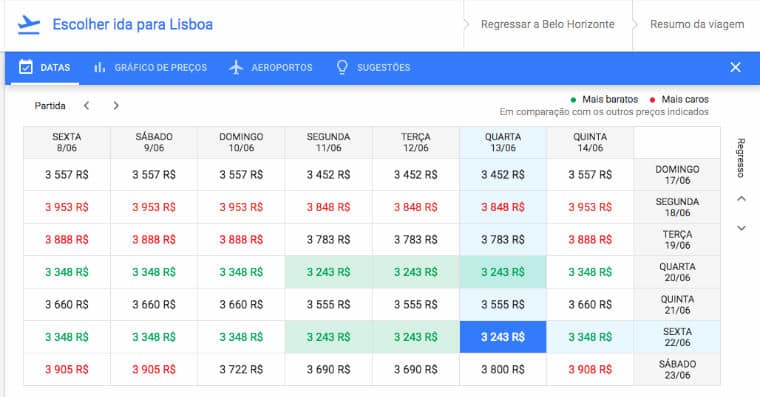Image resolution: width=760 pixels, height=397 pixels.
Task: Open Resumo da viagem step
Action: click(697, 24)
